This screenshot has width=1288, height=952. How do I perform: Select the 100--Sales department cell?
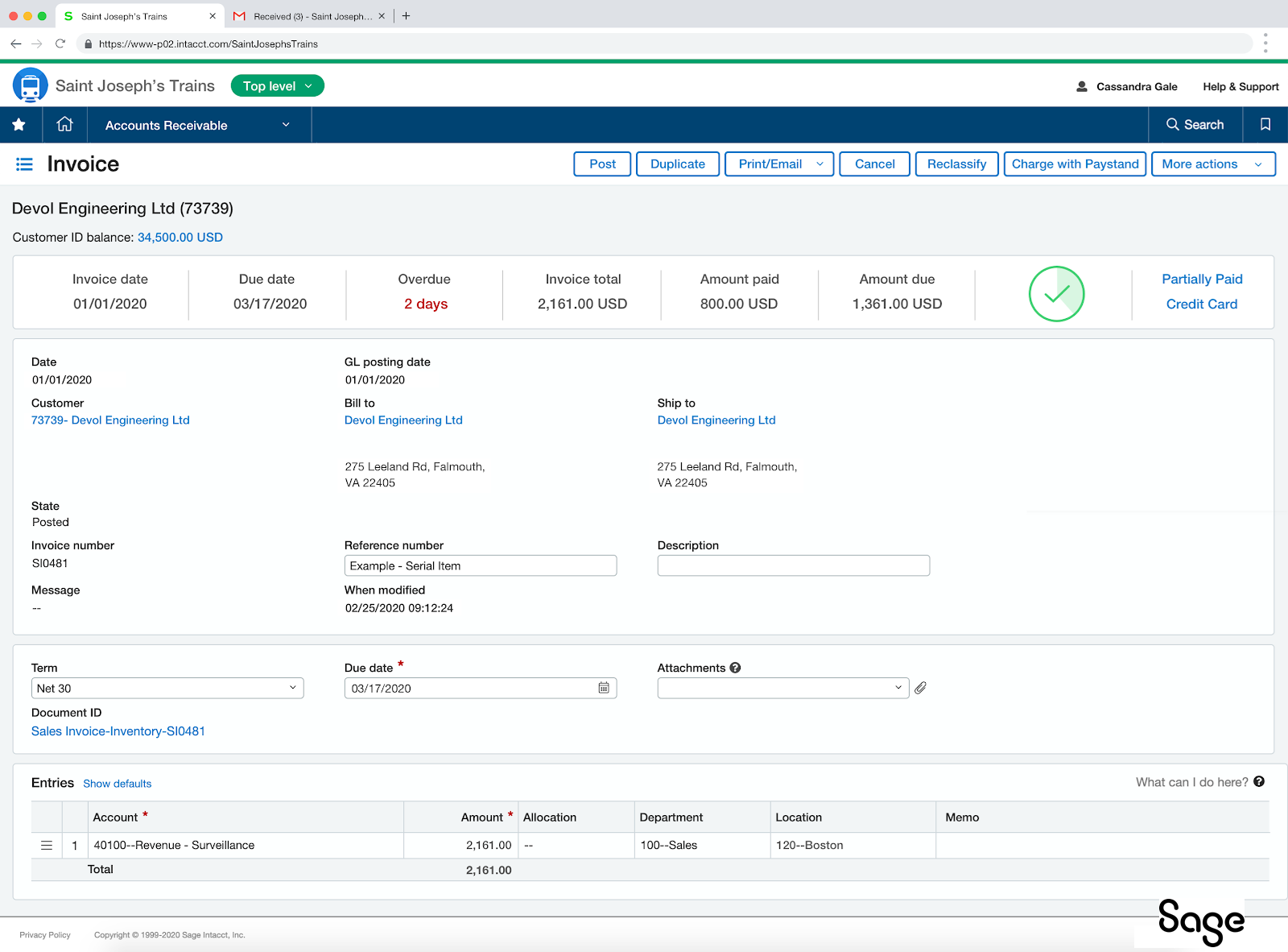pos(702,846)
